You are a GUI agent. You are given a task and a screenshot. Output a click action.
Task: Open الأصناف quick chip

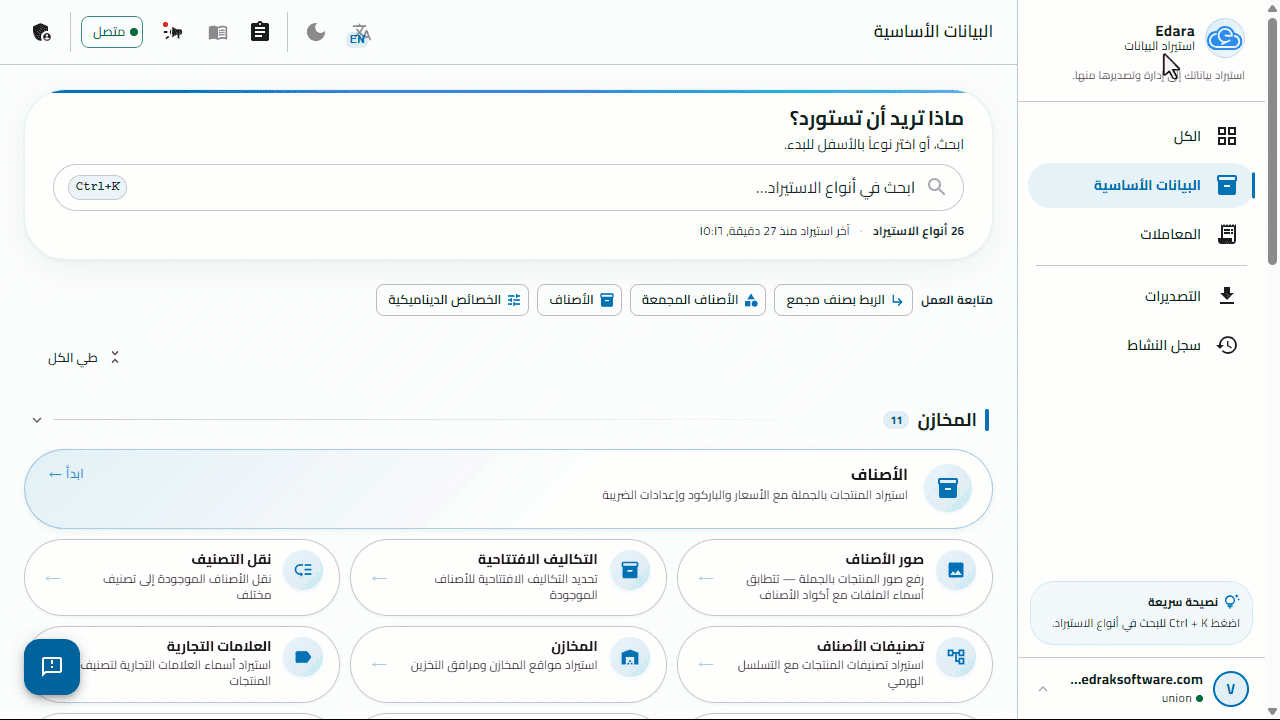pos(580,300)
